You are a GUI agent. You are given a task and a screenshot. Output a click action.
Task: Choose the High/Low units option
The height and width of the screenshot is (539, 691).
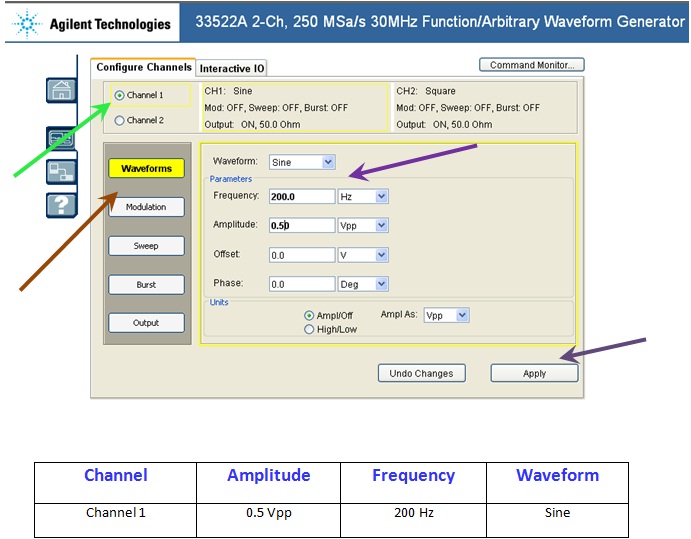(309, 329)
